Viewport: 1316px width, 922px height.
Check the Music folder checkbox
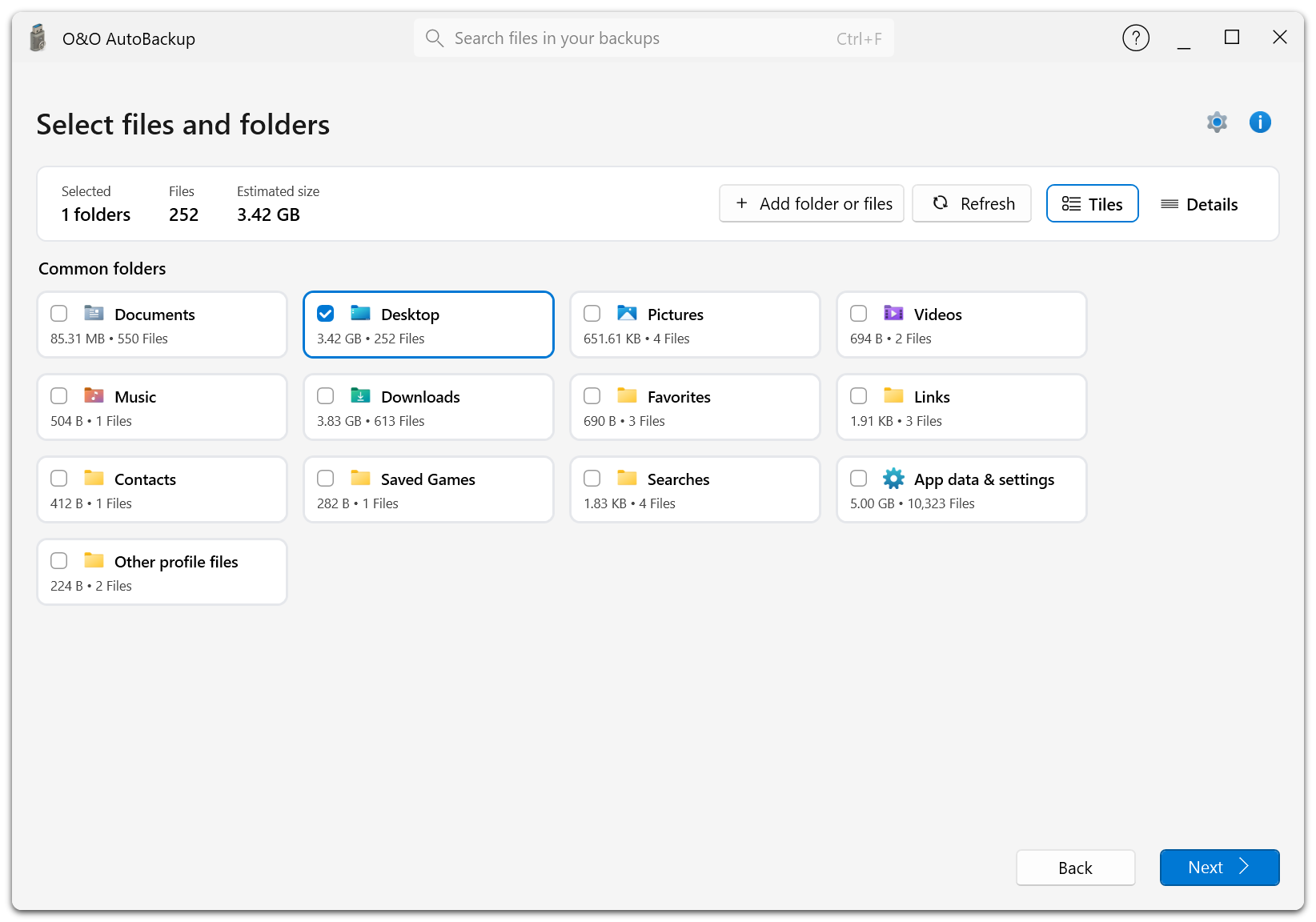coord(59,396)
